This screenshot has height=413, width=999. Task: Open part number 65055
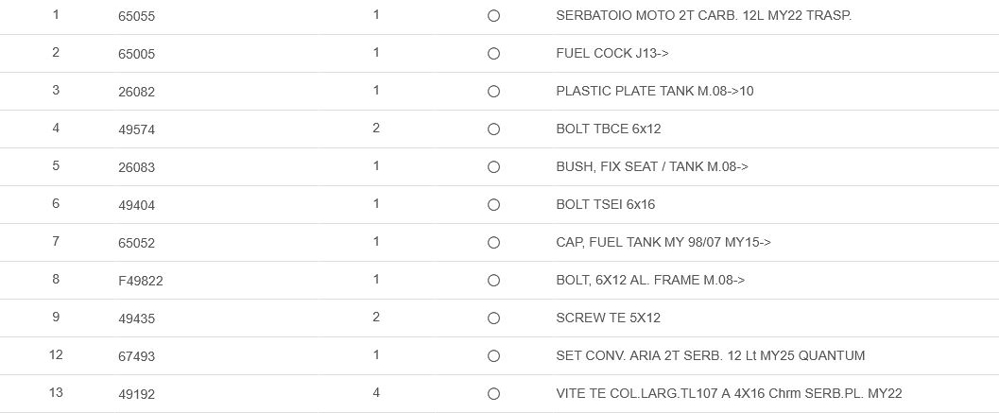pos(136,16)
